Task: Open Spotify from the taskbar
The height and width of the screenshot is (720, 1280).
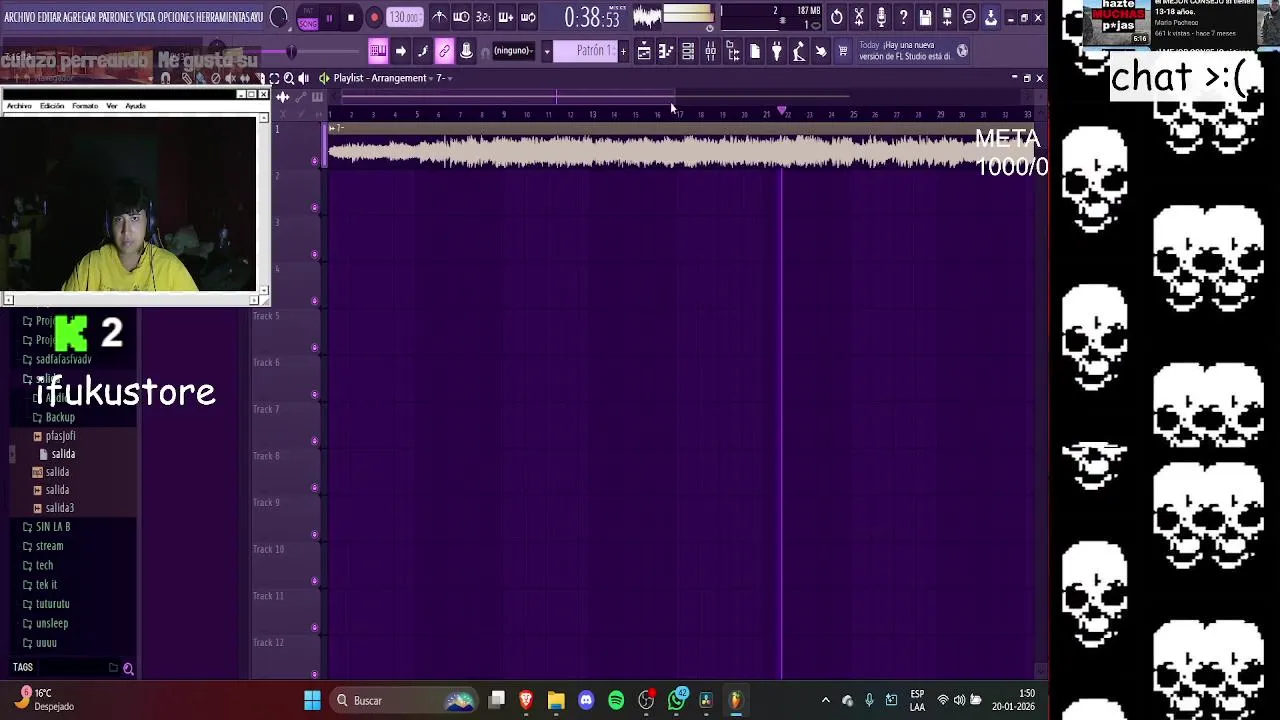Action: click(x=616, y=700)
